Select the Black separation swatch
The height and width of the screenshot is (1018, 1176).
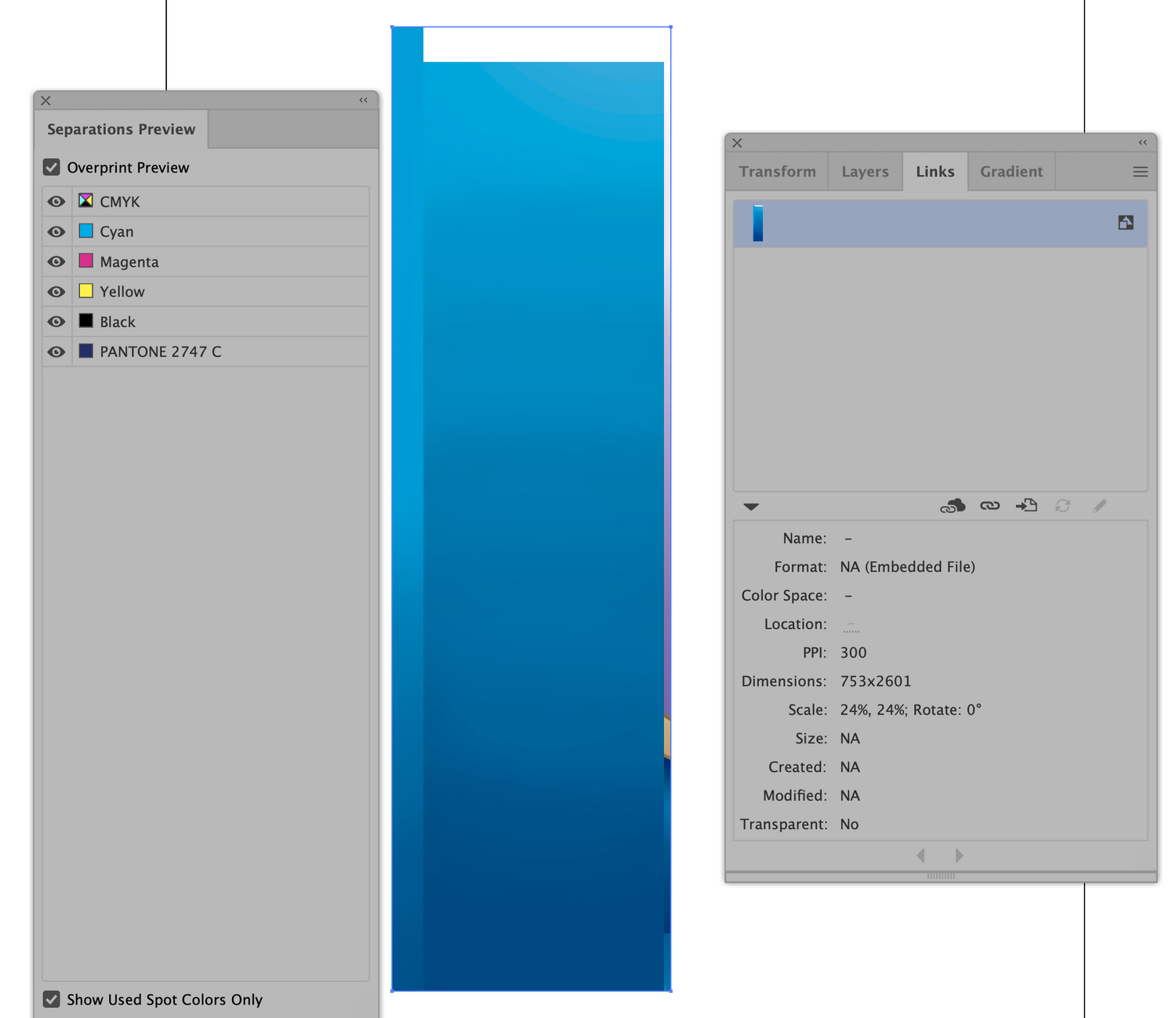pyautogui.click(x=85, y=321)
